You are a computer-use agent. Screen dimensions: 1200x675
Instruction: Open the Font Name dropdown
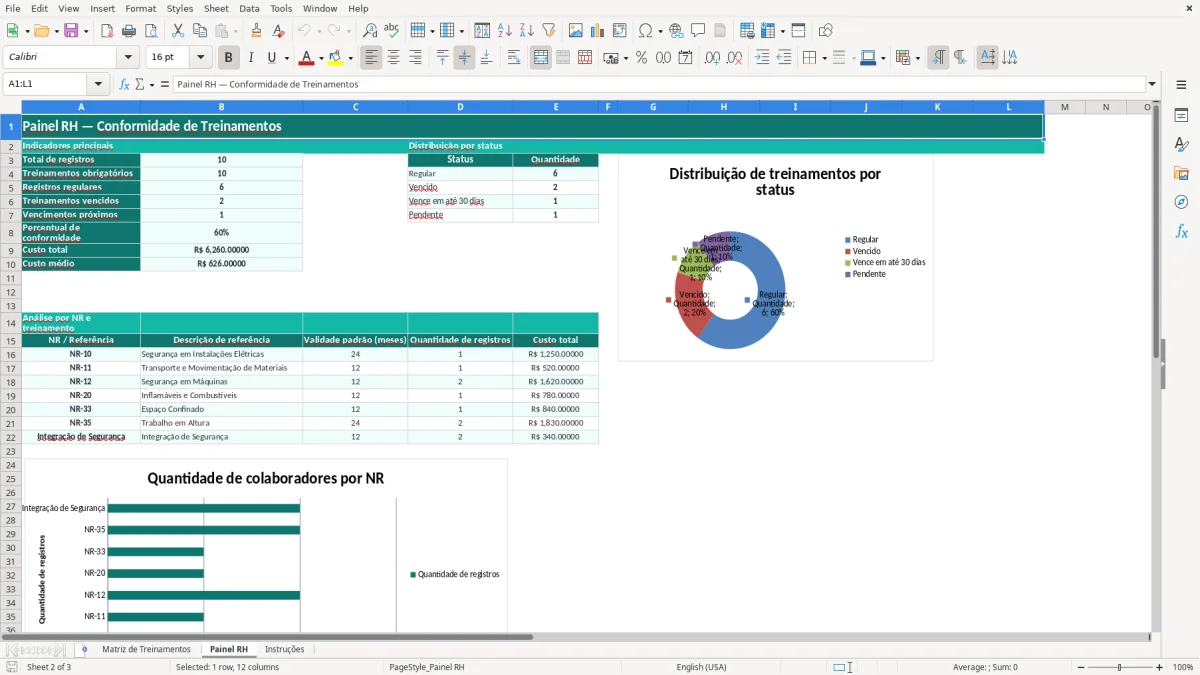click(127, 58)
